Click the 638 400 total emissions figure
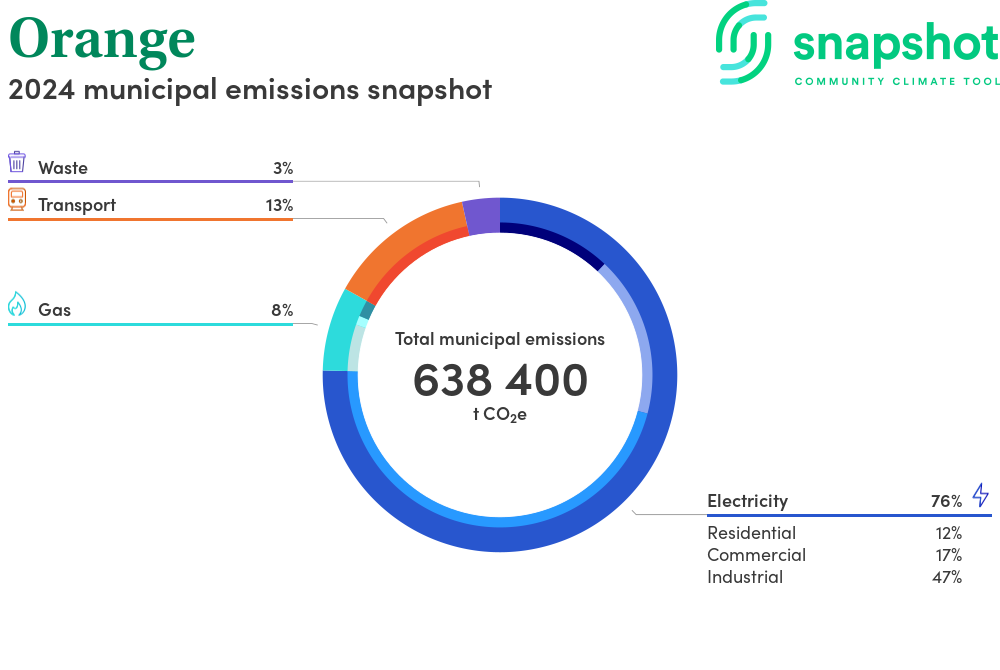The image size is (1000, 670). (500, 381)
